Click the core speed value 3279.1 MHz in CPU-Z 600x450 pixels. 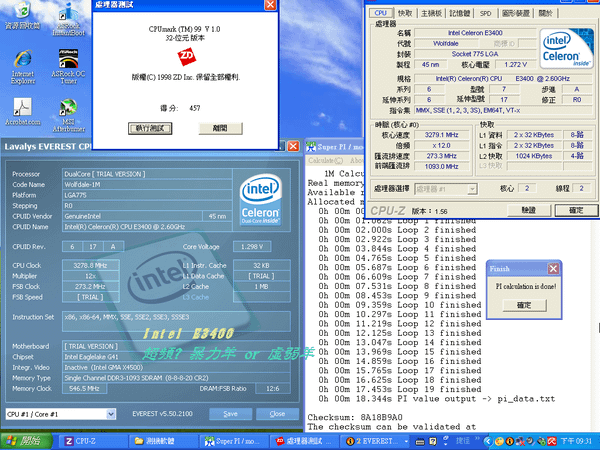[x=442, y=135]
